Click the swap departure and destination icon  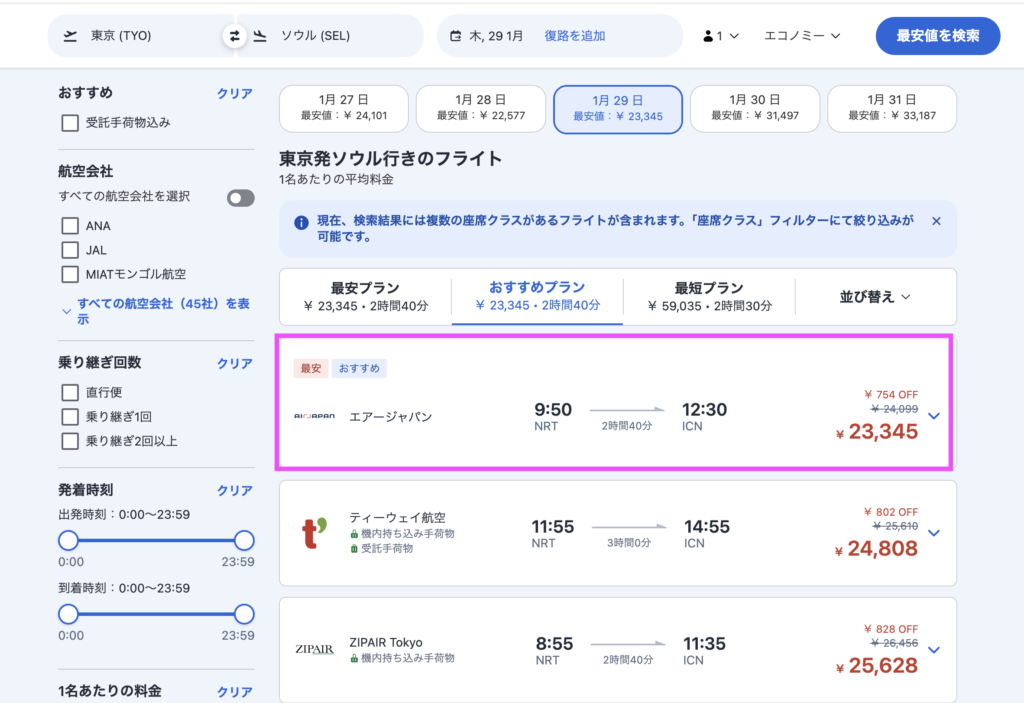click(x=235, y=35)
